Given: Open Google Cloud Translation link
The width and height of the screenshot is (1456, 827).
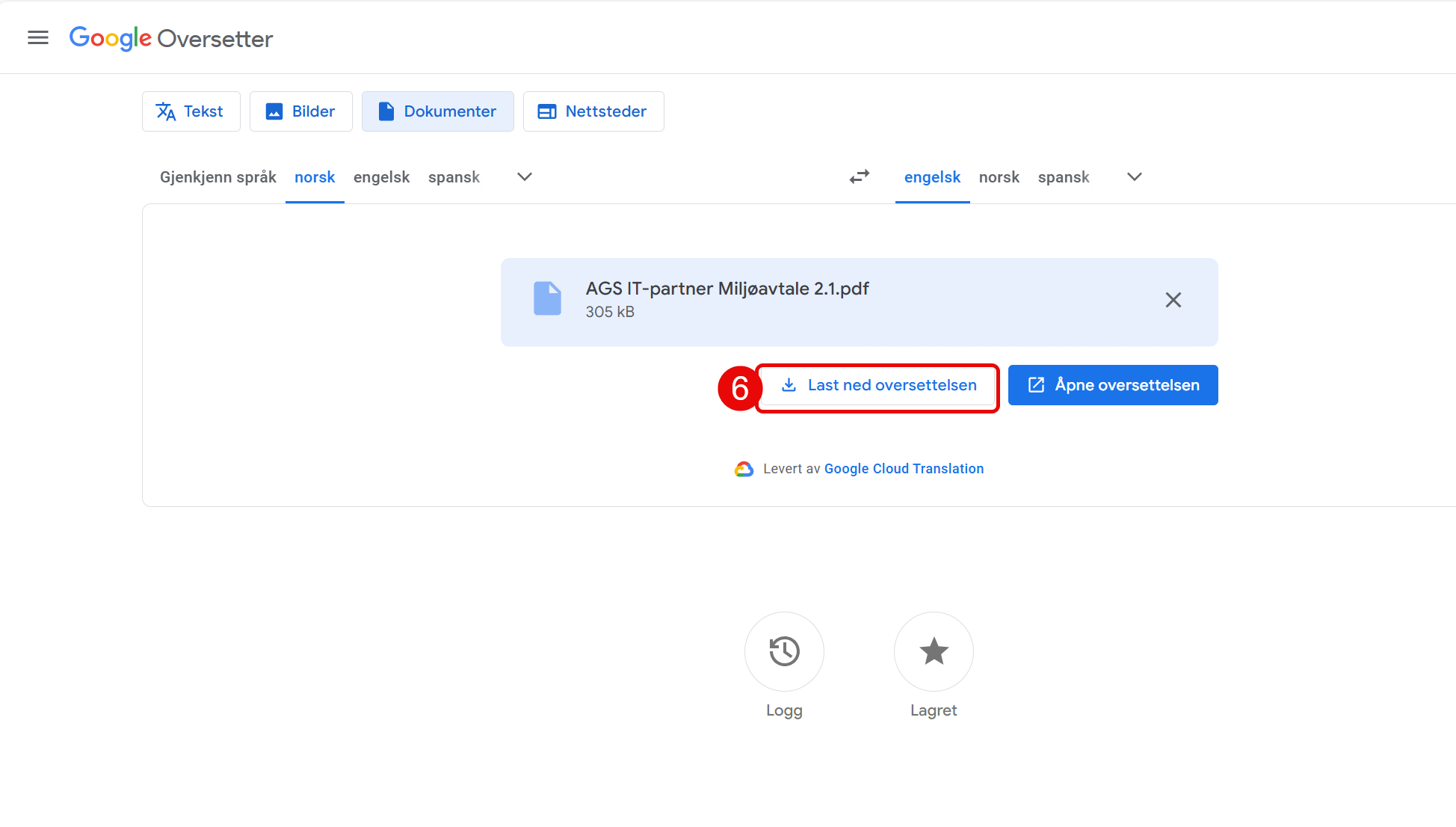Looking at the screenshot, I should coord(904,469).
